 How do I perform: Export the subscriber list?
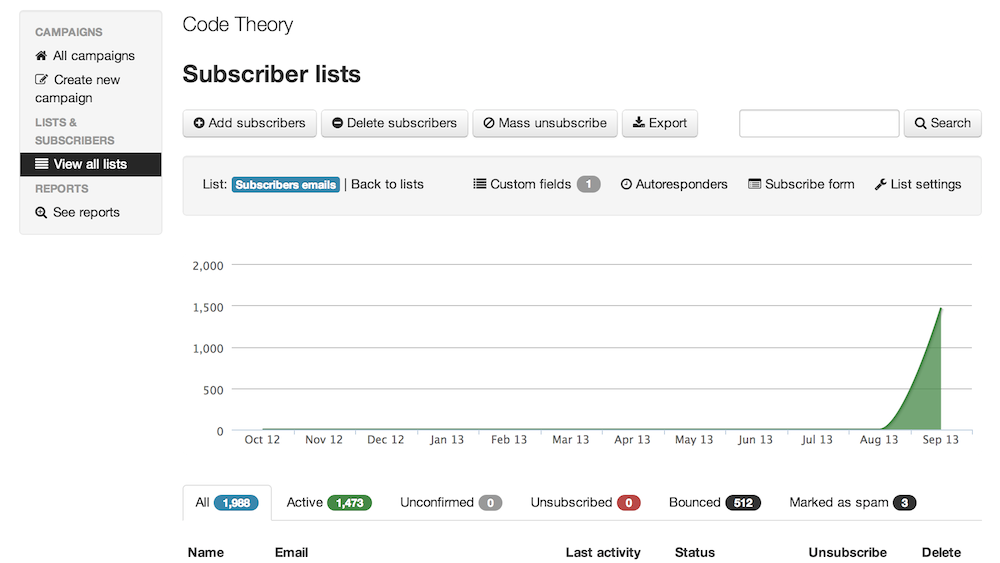point(659,123)
